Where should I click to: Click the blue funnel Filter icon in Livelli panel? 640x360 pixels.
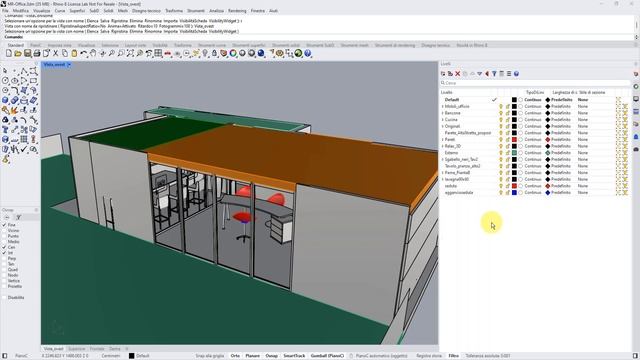coord(494,74)
